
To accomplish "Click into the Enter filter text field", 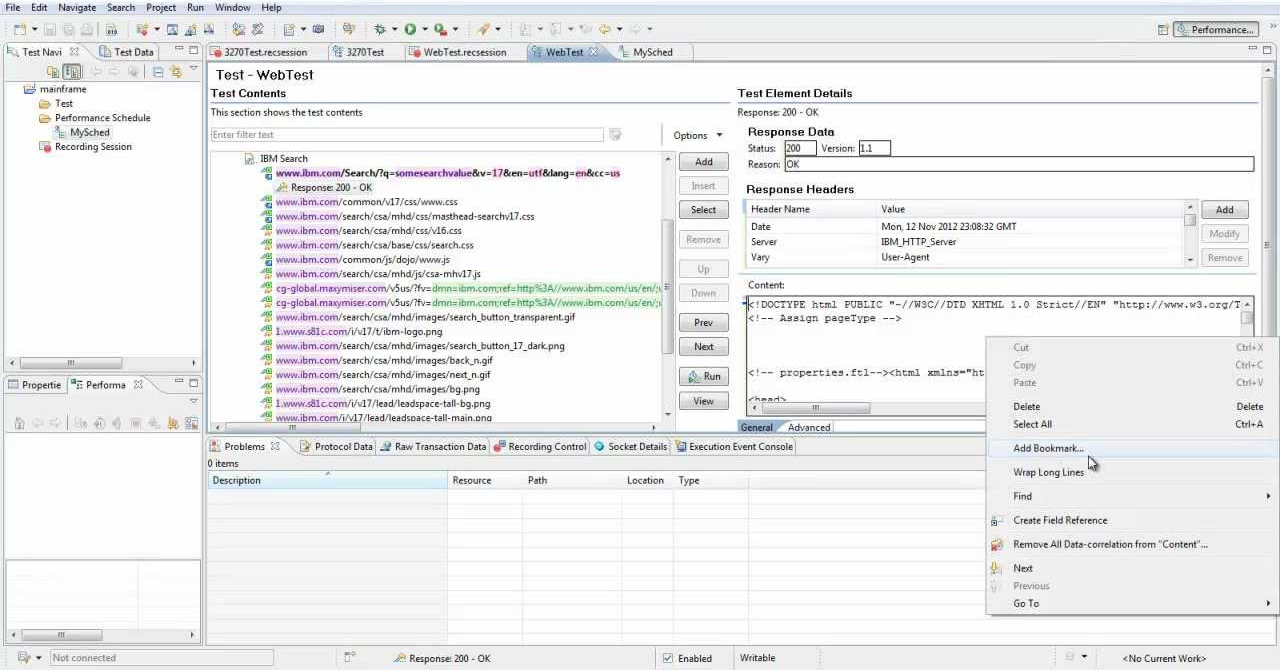I will 407,135.
